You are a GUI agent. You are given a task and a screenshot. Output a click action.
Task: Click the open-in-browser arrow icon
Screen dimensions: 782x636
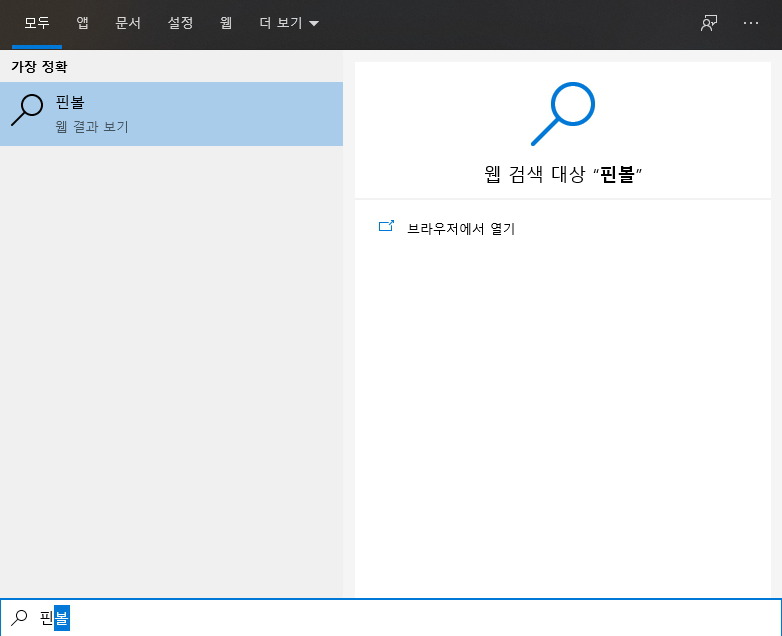click(386, 226)
